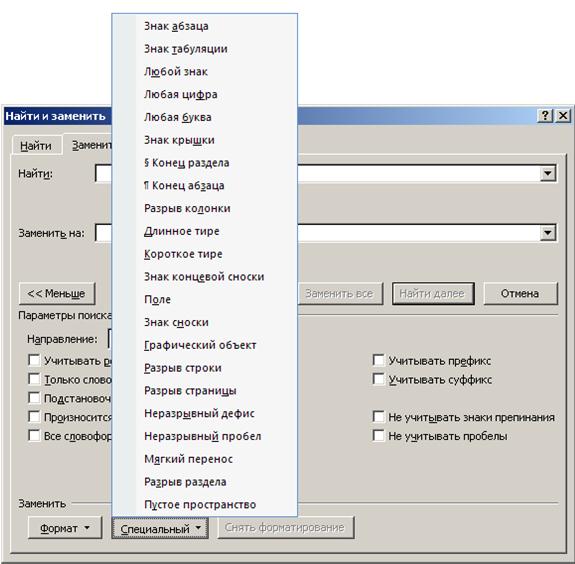Viewport: 575px width, 564px height.
Task: Click 'Снять форматирование' button
Action: point(285,528)
